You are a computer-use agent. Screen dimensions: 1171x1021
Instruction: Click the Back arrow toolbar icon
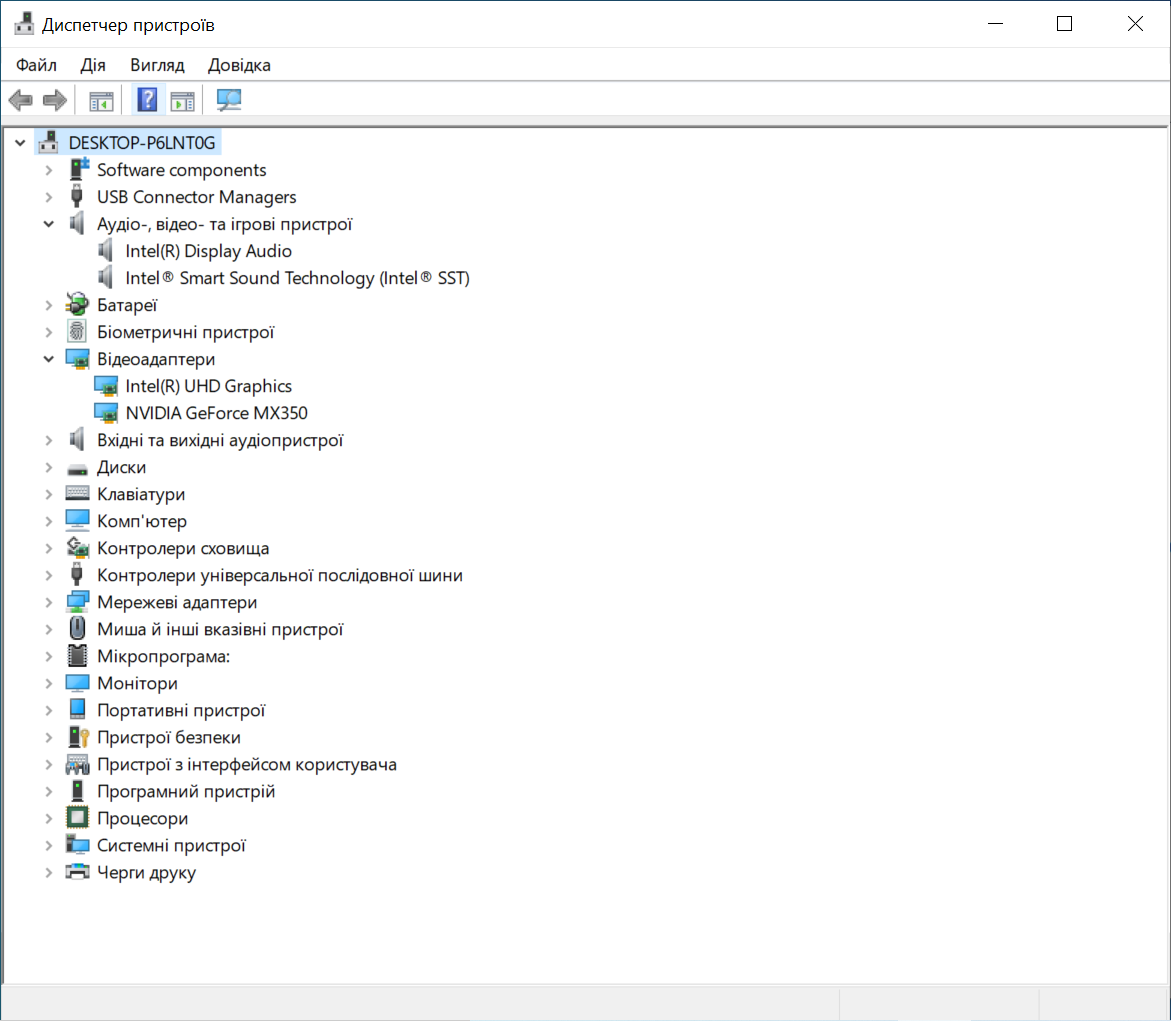click(21, 100)
